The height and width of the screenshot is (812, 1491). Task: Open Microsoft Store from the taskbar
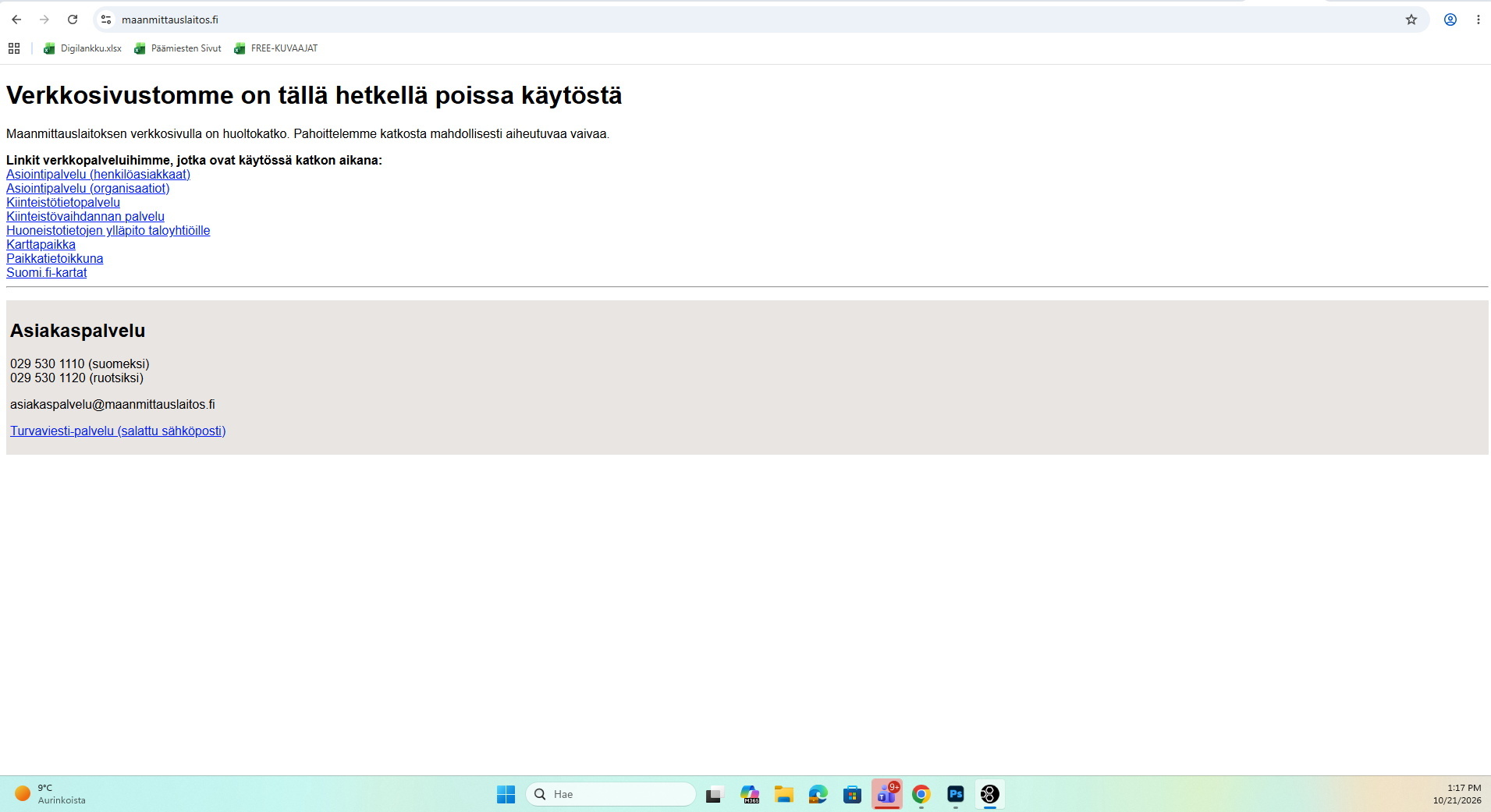coord(852,794)
